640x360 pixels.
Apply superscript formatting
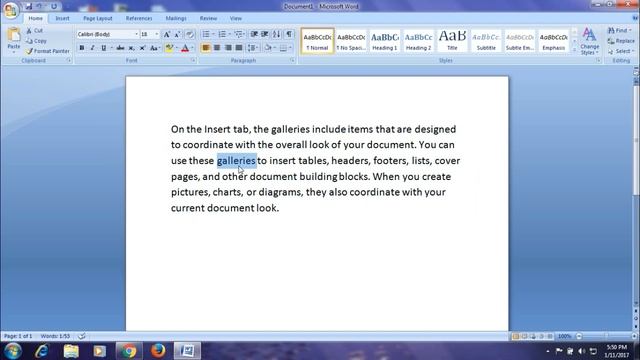point(142,48)
